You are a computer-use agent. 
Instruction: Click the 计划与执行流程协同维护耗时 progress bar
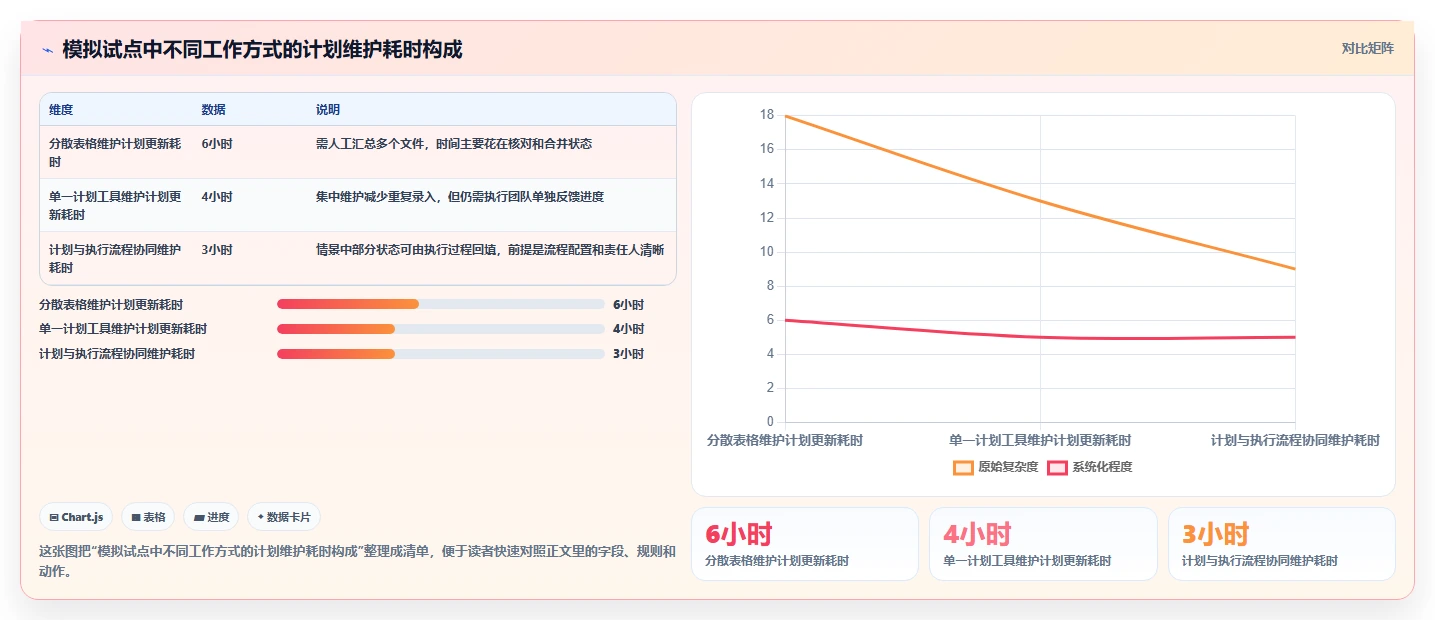[441, 354]
